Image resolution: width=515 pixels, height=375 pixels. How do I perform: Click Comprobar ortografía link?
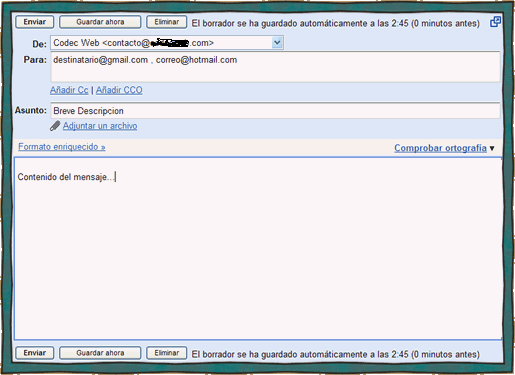440,148
